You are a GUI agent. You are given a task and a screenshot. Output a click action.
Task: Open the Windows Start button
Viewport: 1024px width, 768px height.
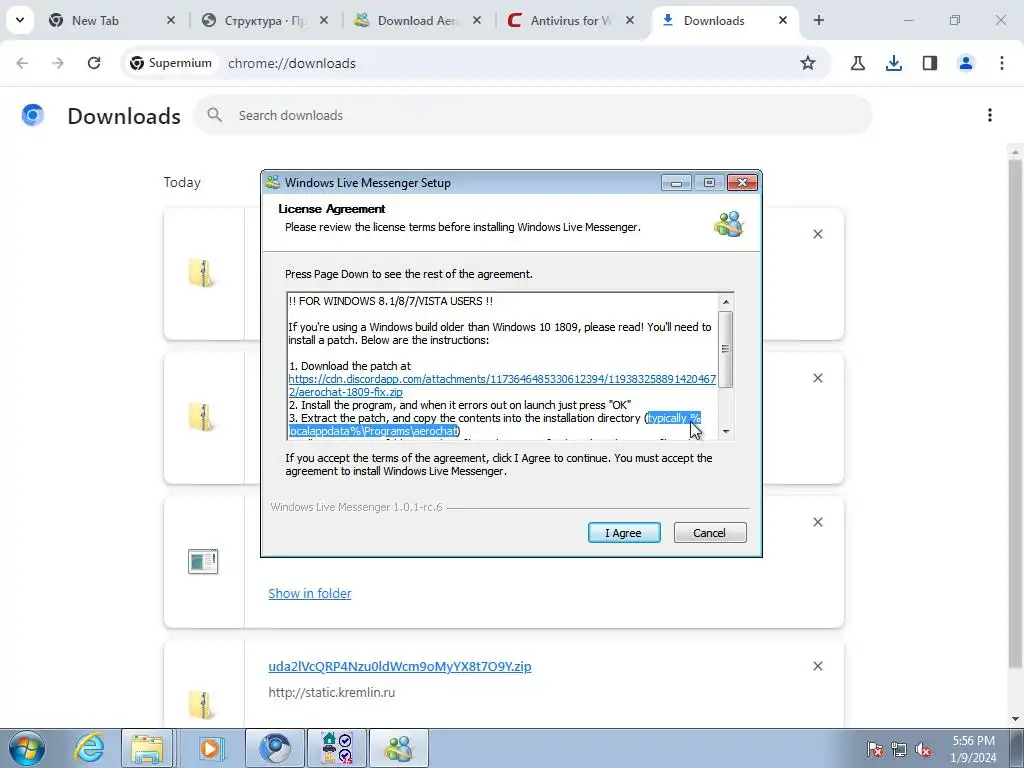pyautogui.click(x=26, y=748)
